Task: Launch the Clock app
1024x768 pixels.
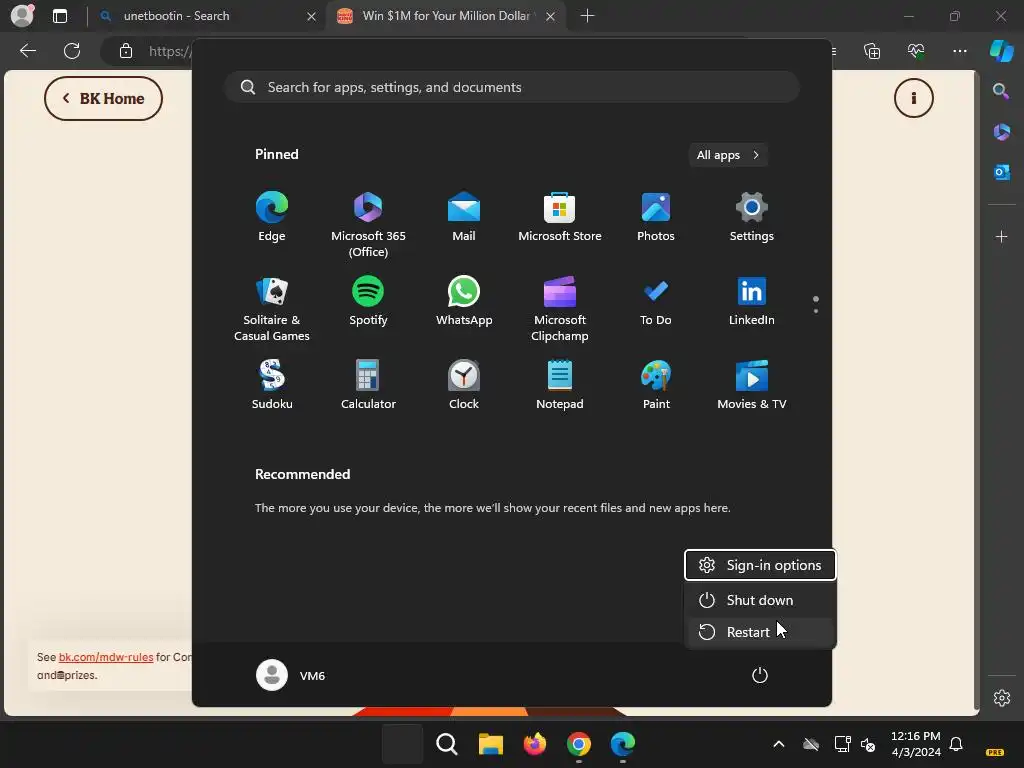Action: (x=464, y=385)
